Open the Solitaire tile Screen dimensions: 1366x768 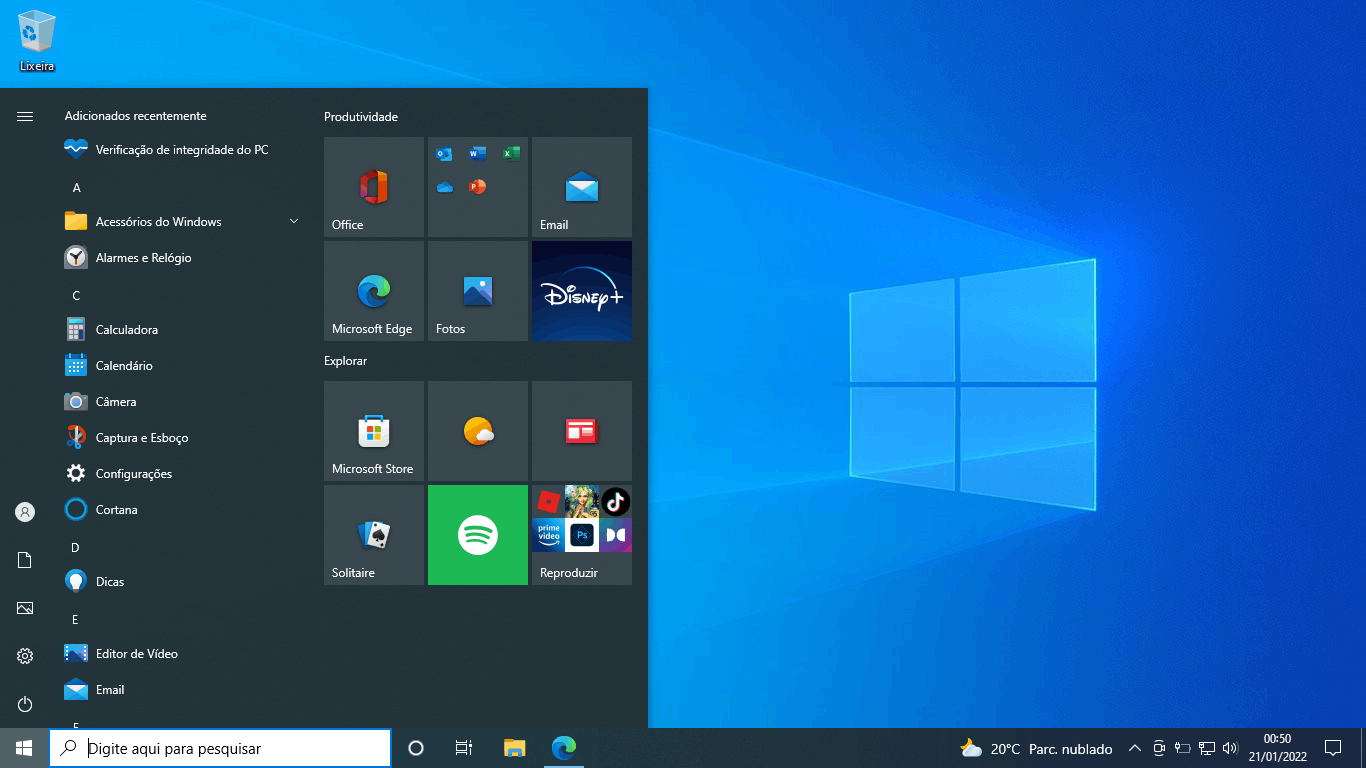[374, 535]
